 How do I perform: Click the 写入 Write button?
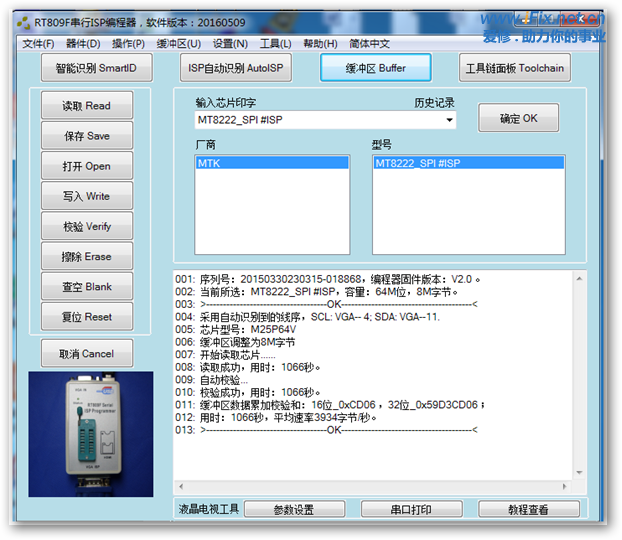[x=87, y=196]
